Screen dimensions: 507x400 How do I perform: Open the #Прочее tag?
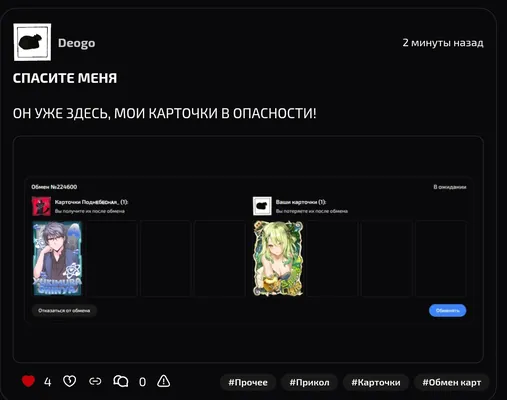point(248,382)
